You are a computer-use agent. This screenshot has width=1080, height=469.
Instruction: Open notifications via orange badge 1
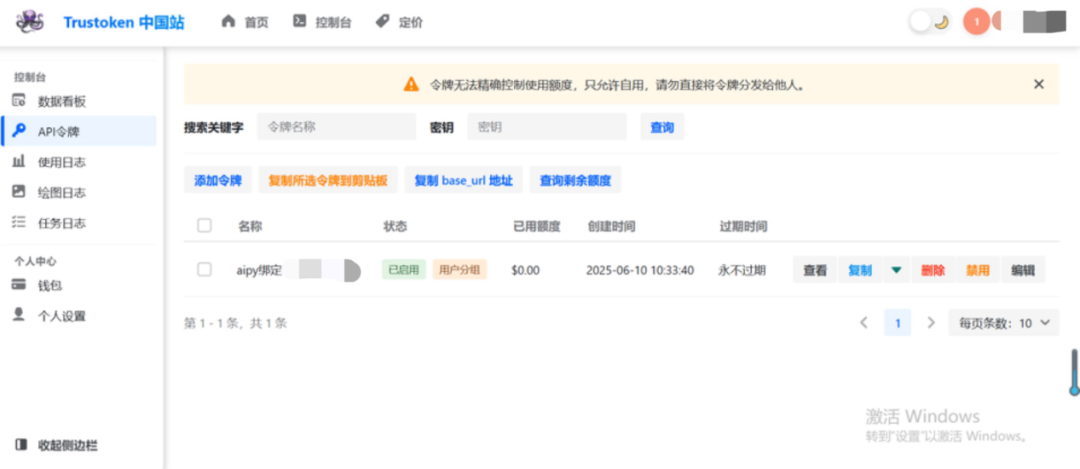pos(976,22)
